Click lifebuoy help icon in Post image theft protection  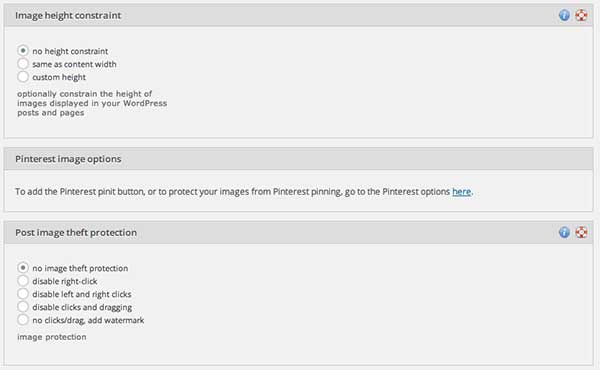[x=581, y=232]
